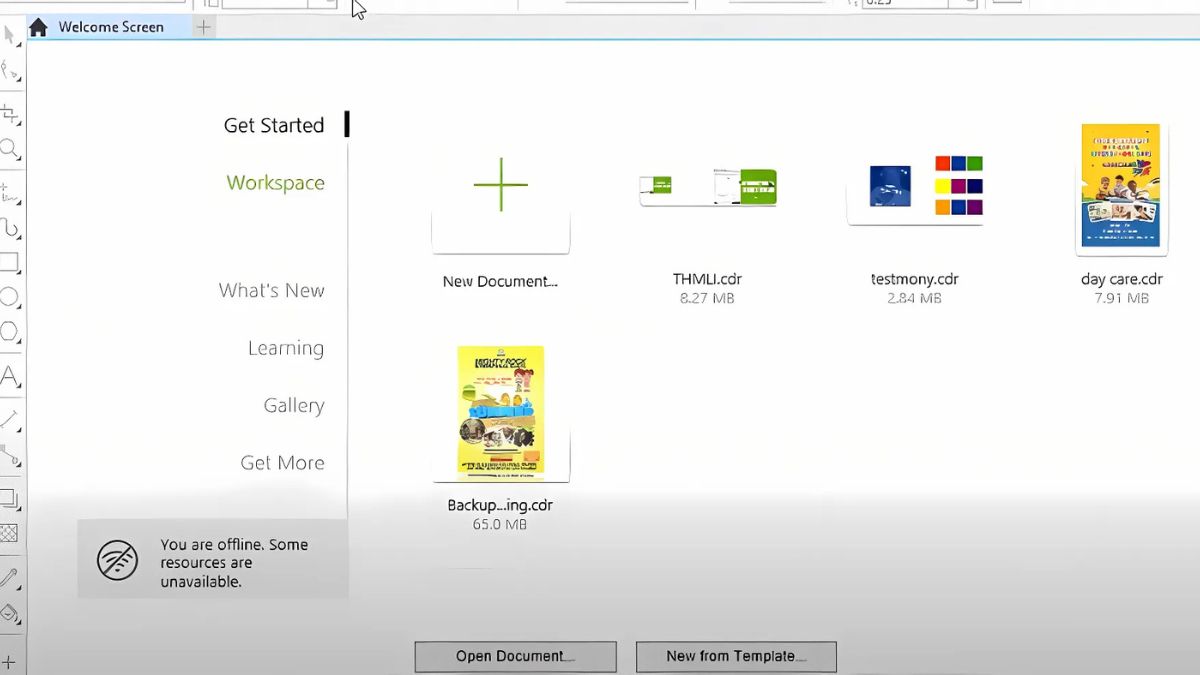The width and height of the screenshot is (1200, 675).
Task: Select the Rectangle tool
Action: (x=10, y=263)
